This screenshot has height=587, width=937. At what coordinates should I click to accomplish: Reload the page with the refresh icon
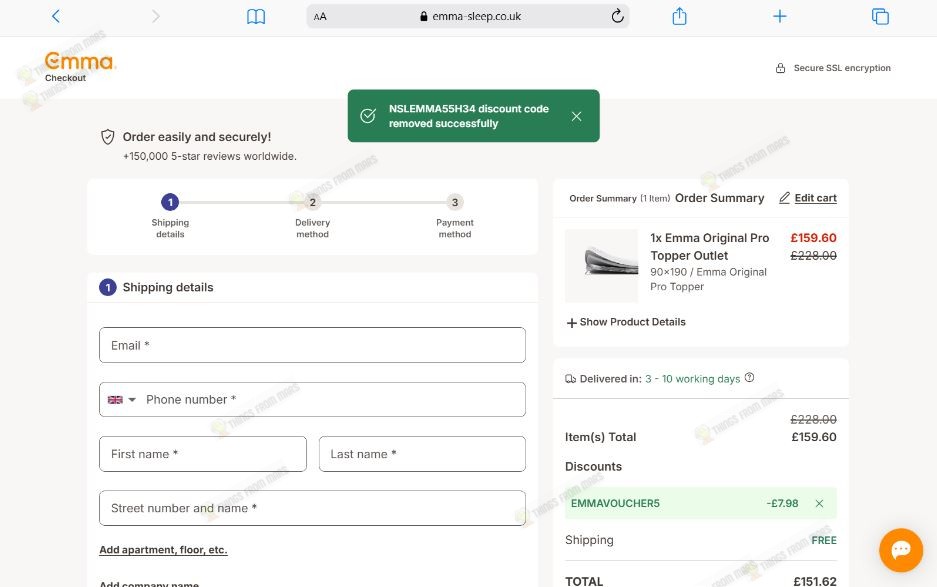[x=617, y=16]
